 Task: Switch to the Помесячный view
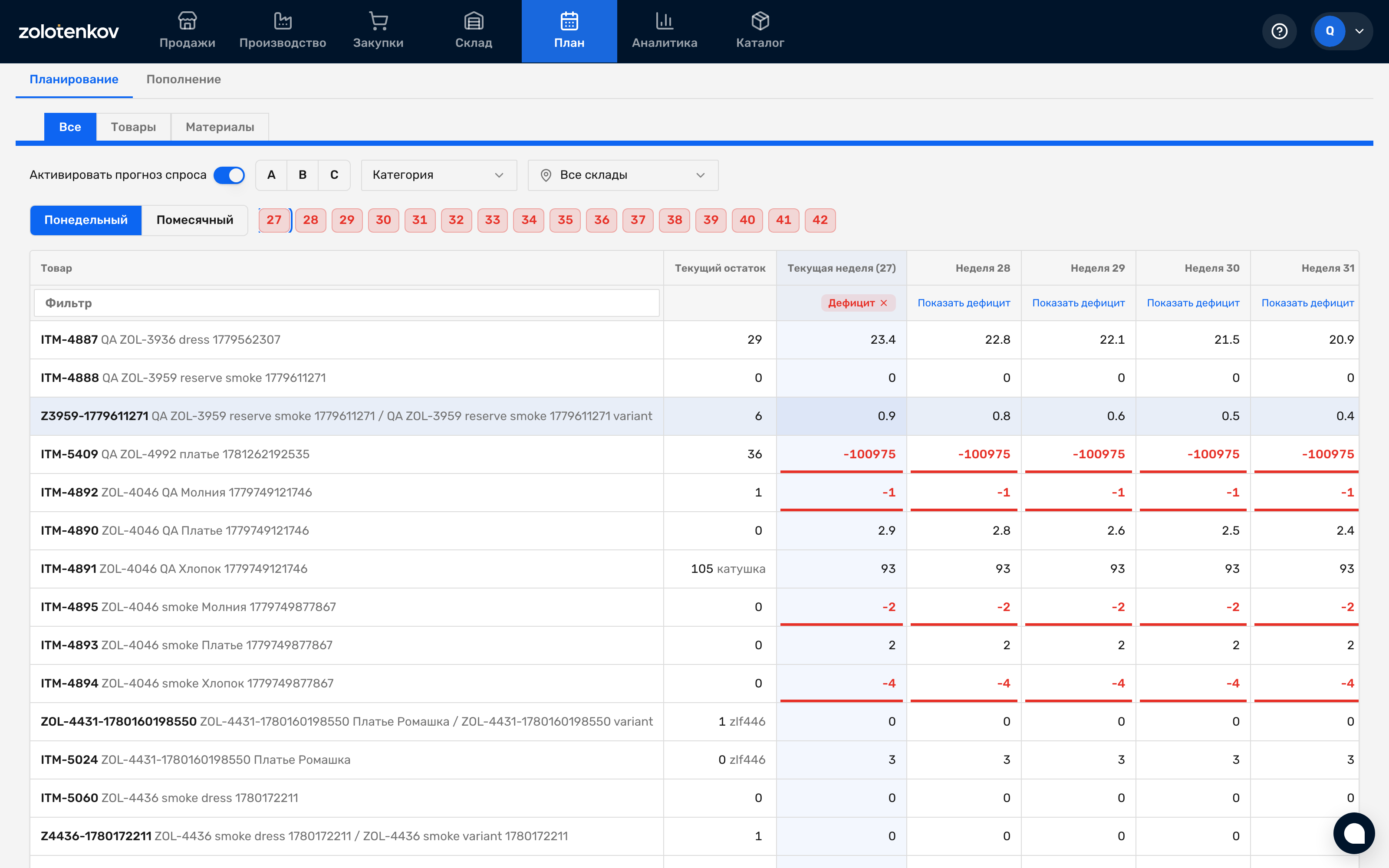[194, 220]
